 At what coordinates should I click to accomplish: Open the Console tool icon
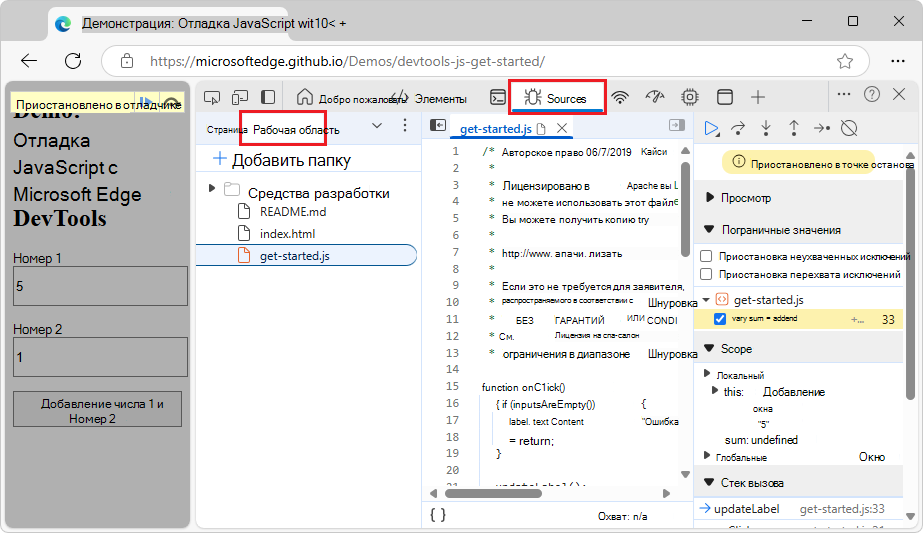pyautogui.click(x=498, y=97)
